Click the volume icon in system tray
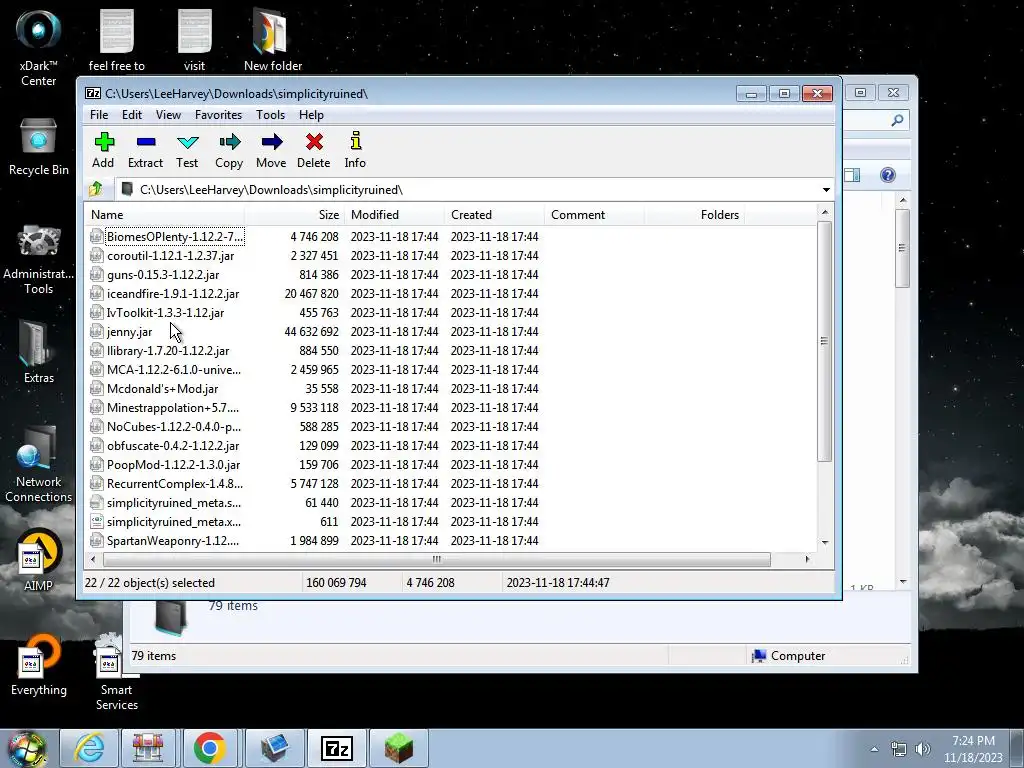The height and width of the screenshot is (768, 1024). pos(923,749)
